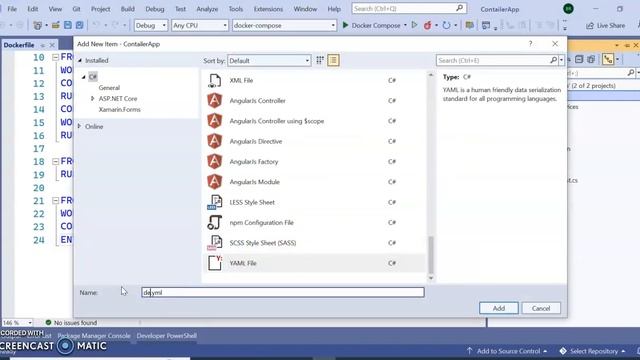
Task: Open the Package Manager Console tab
Action: pos(94,336)
